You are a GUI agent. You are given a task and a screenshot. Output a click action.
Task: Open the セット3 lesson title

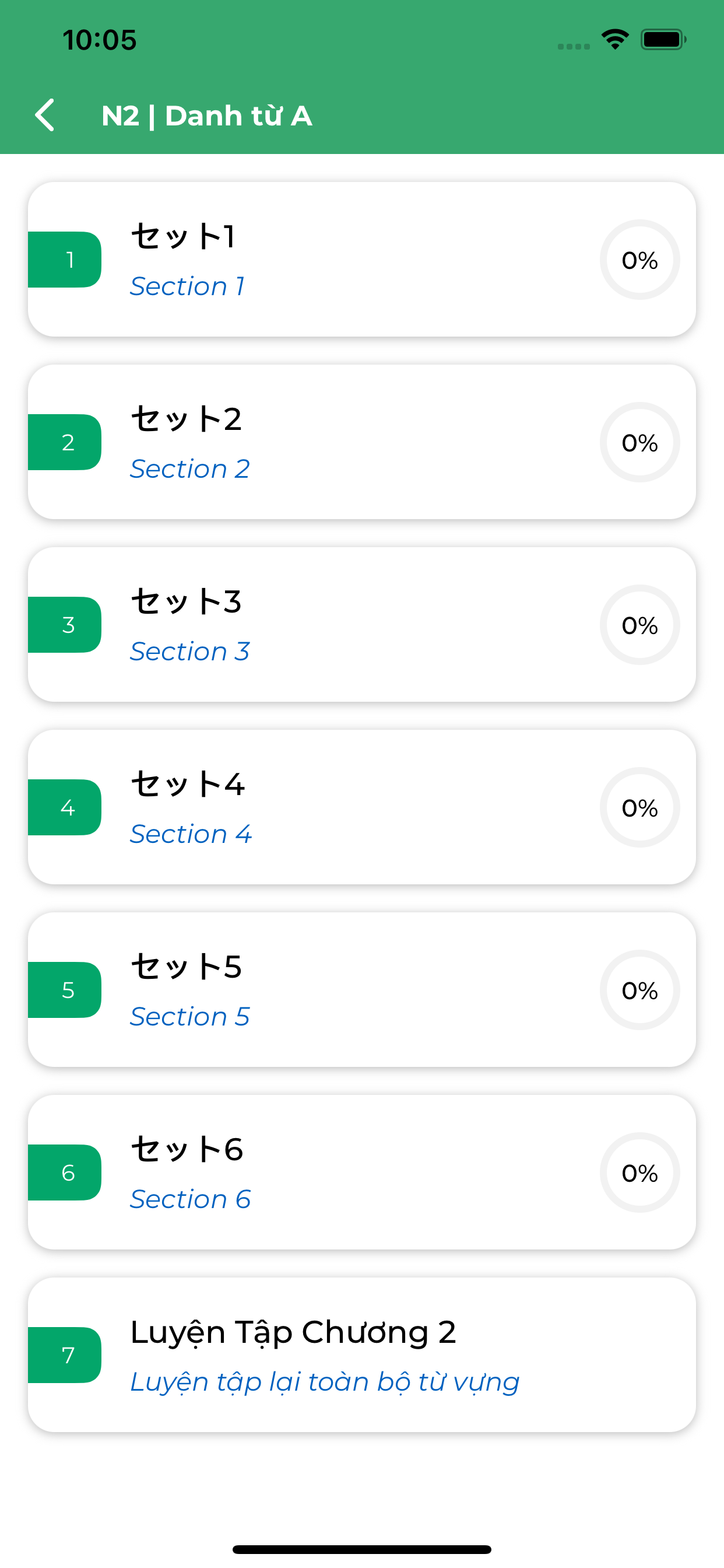coord(186,601)
